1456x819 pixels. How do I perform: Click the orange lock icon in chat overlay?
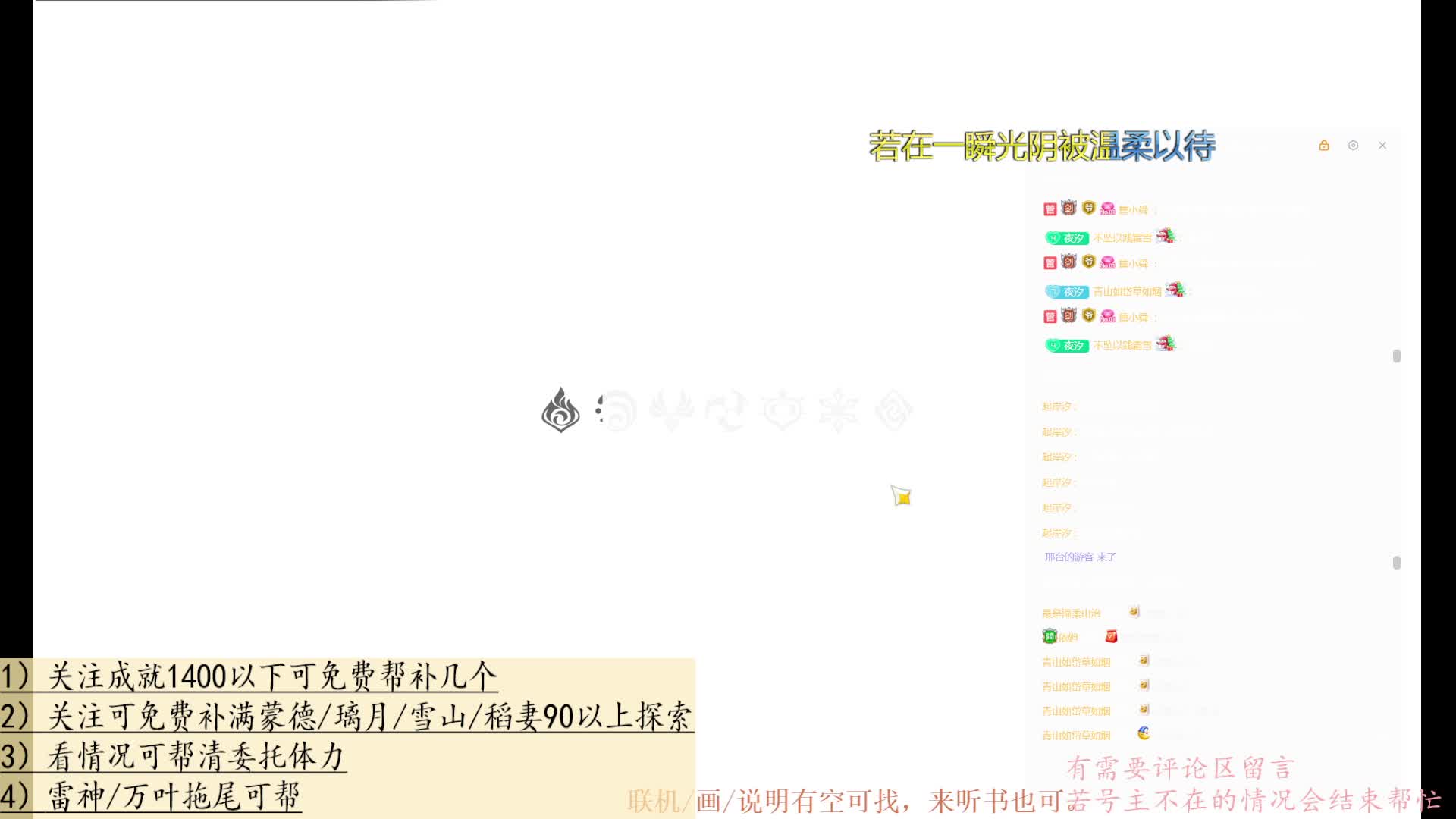[1324, 146]
